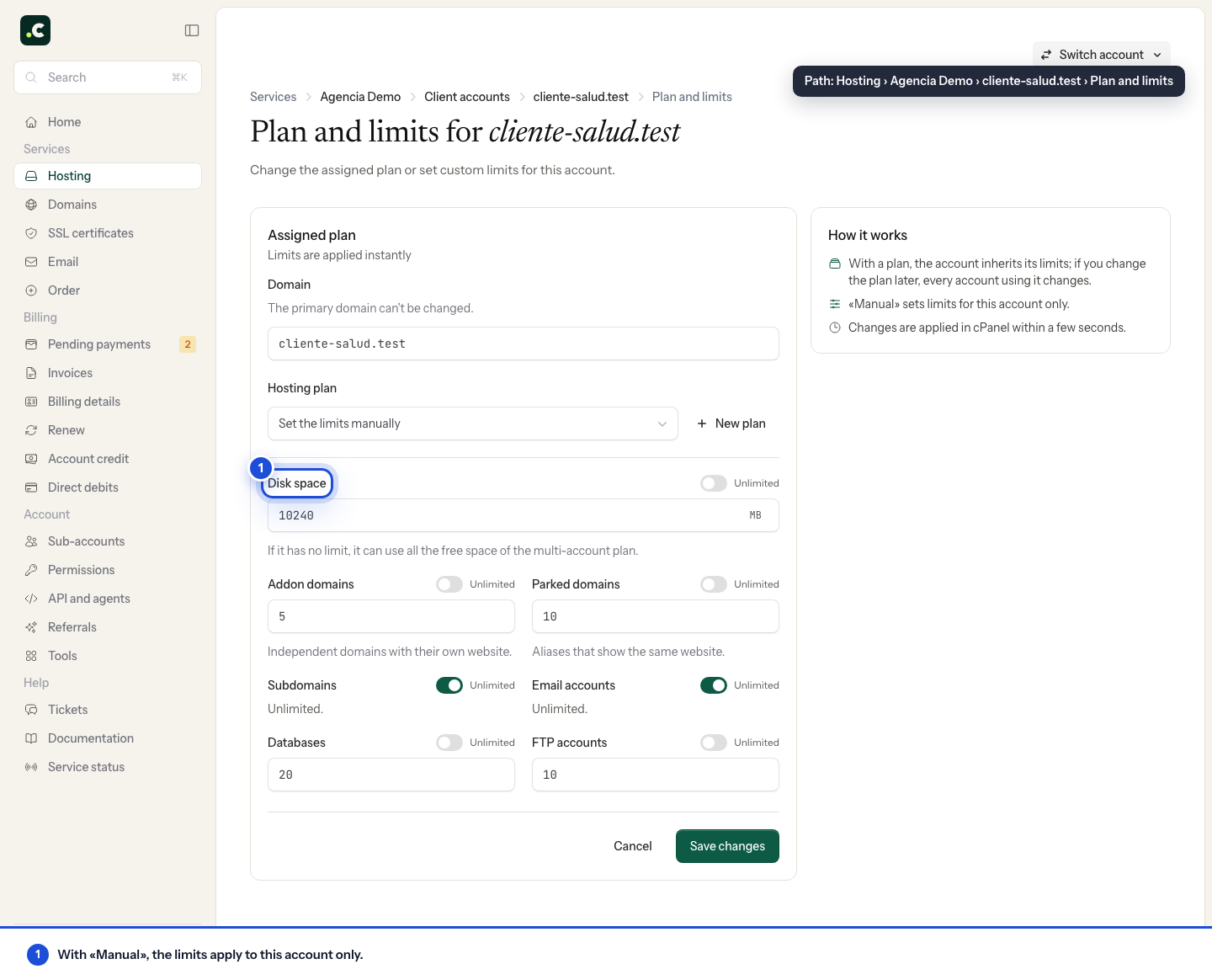Click the Email envelope icon
Viewport: 1212px width, 980px height.
[x=31, y=262]
